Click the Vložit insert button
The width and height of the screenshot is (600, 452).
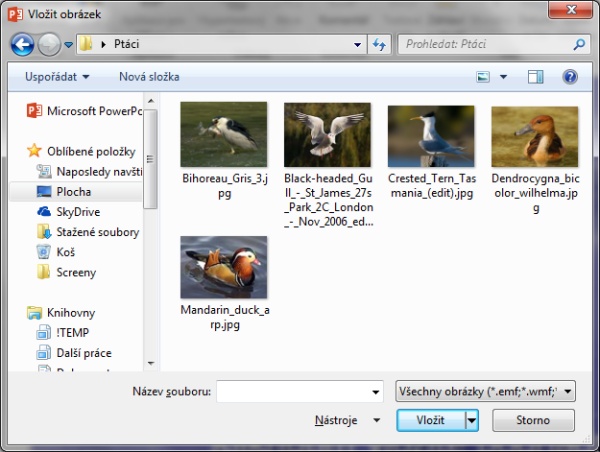[x=431, y=420]
